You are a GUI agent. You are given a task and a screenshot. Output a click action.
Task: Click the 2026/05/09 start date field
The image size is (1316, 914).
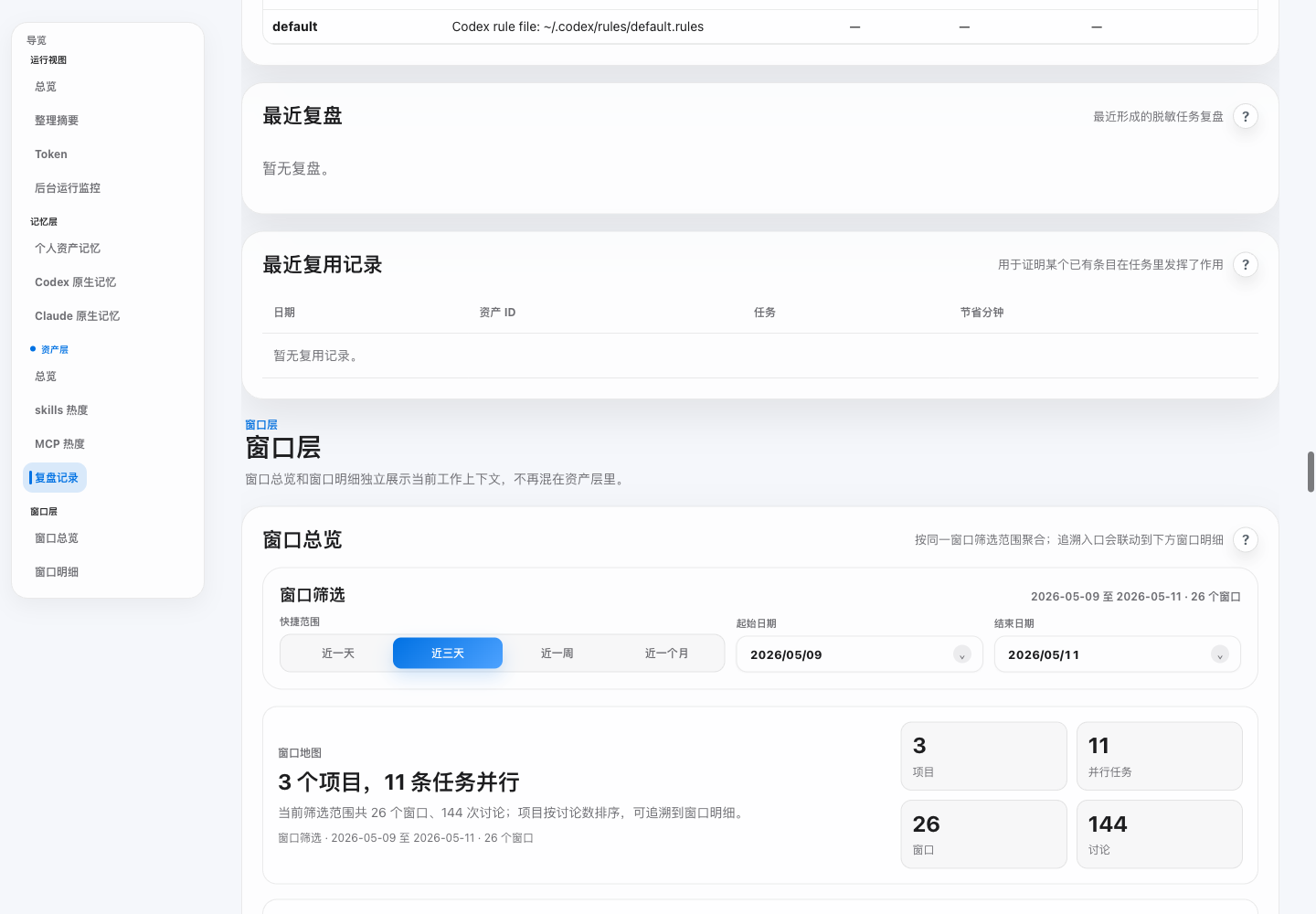pyautogui.click(x=859, y=654)
